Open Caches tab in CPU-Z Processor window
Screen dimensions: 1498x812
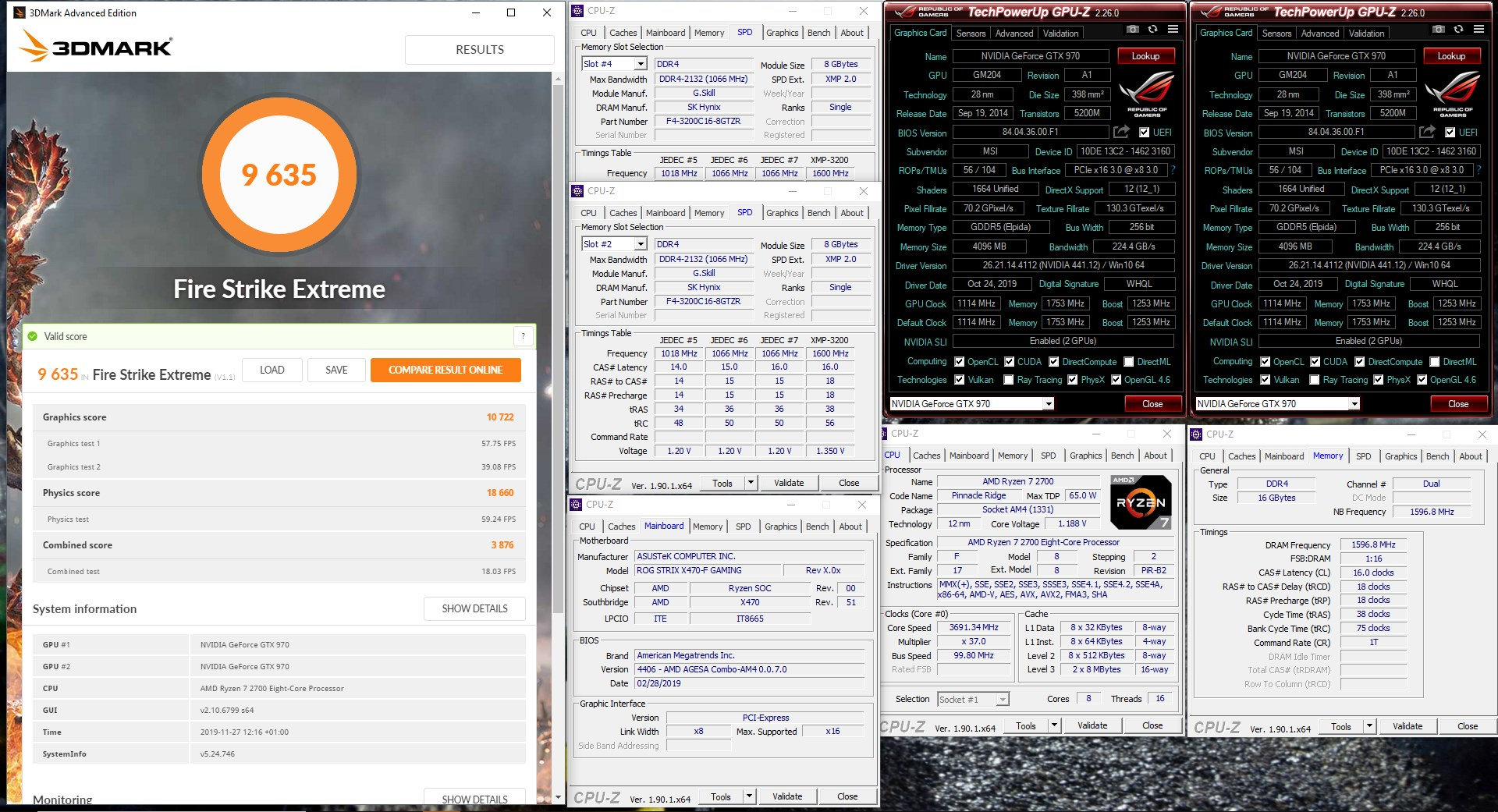tap(926, 456)
